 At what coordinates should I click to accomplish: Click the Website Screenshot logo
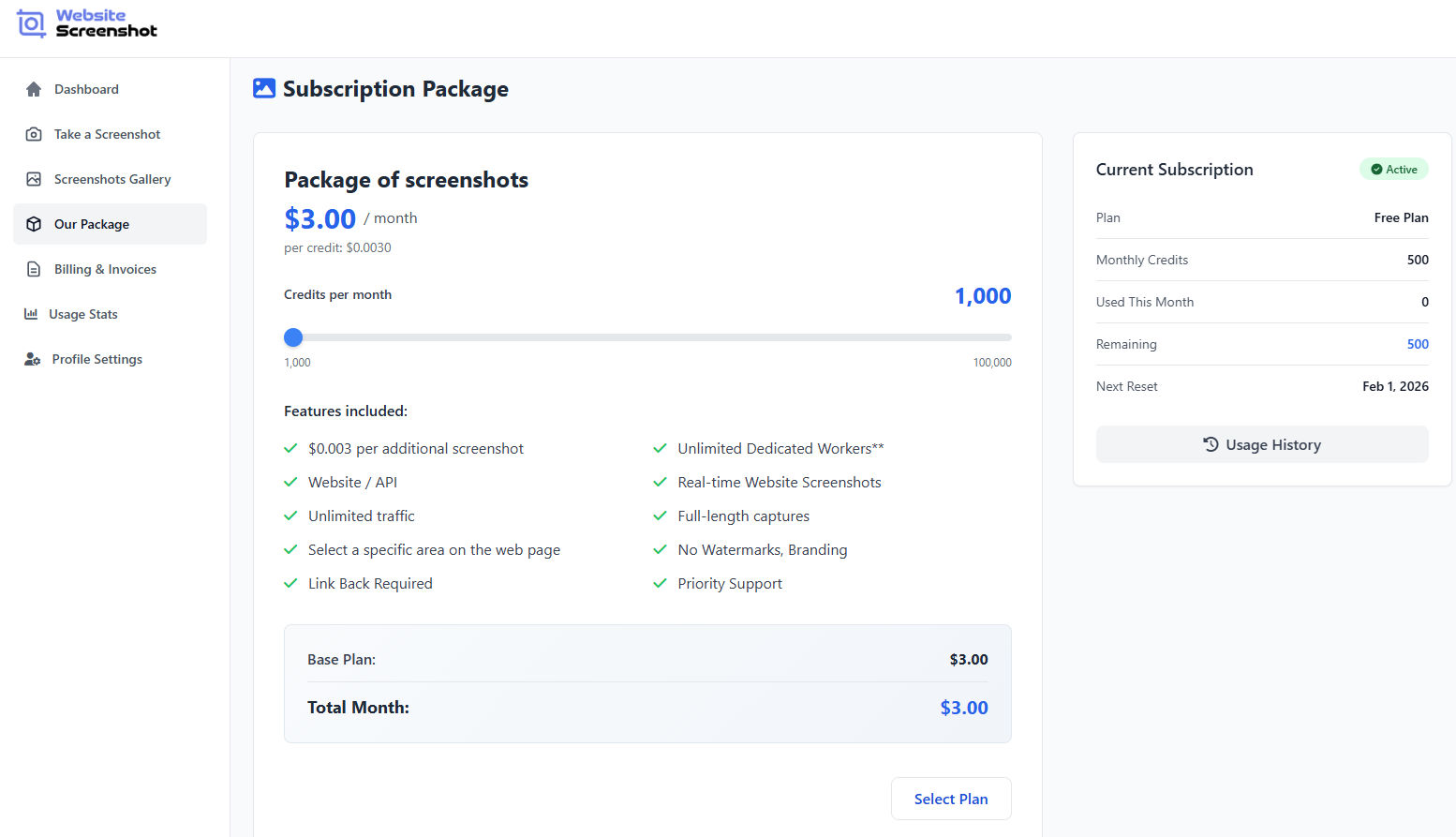[86, 23]
